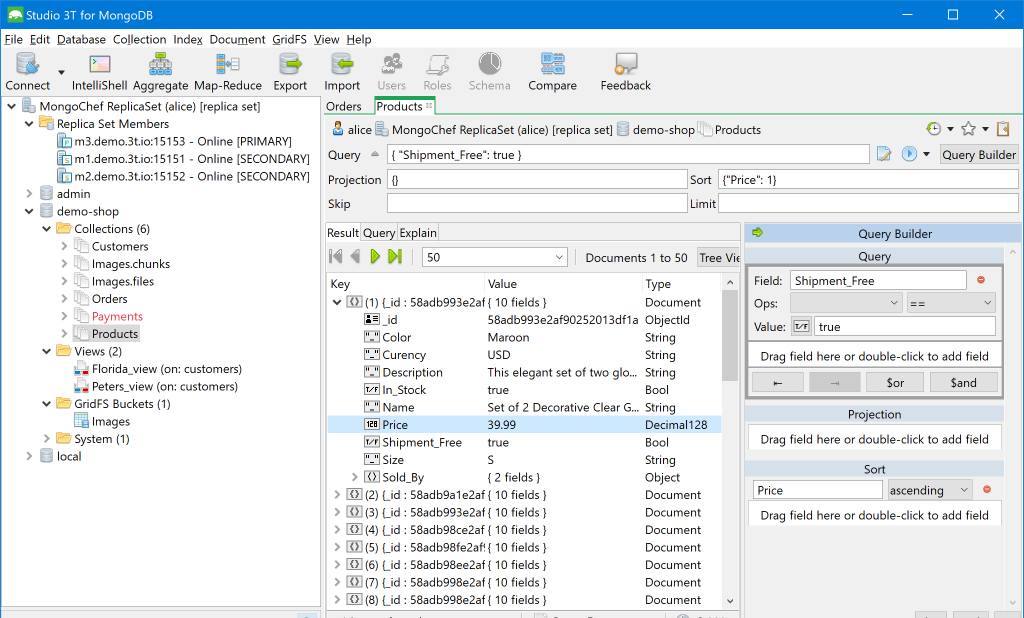The height and width of the screenshot is (618, 1024).
Task: Click the query bar collapse arrow
Action: point(375,154)
